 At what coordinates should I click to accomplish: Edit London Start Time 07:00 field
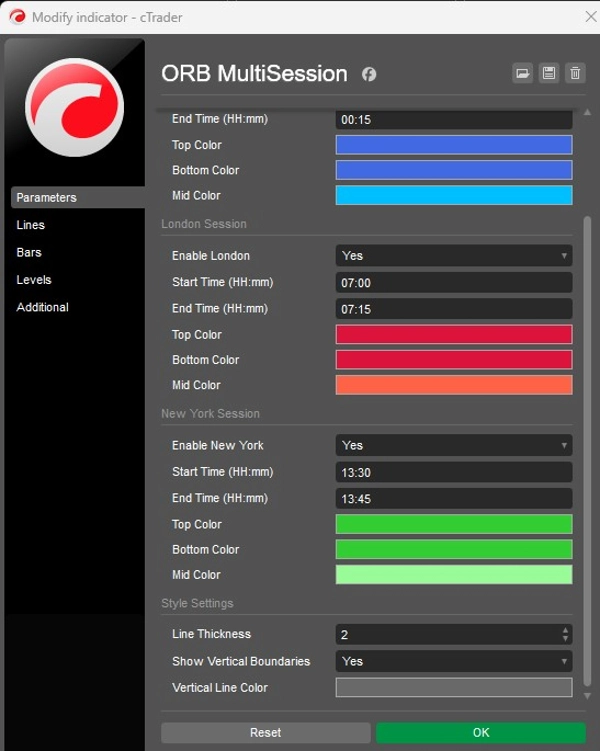coord(454,283)
